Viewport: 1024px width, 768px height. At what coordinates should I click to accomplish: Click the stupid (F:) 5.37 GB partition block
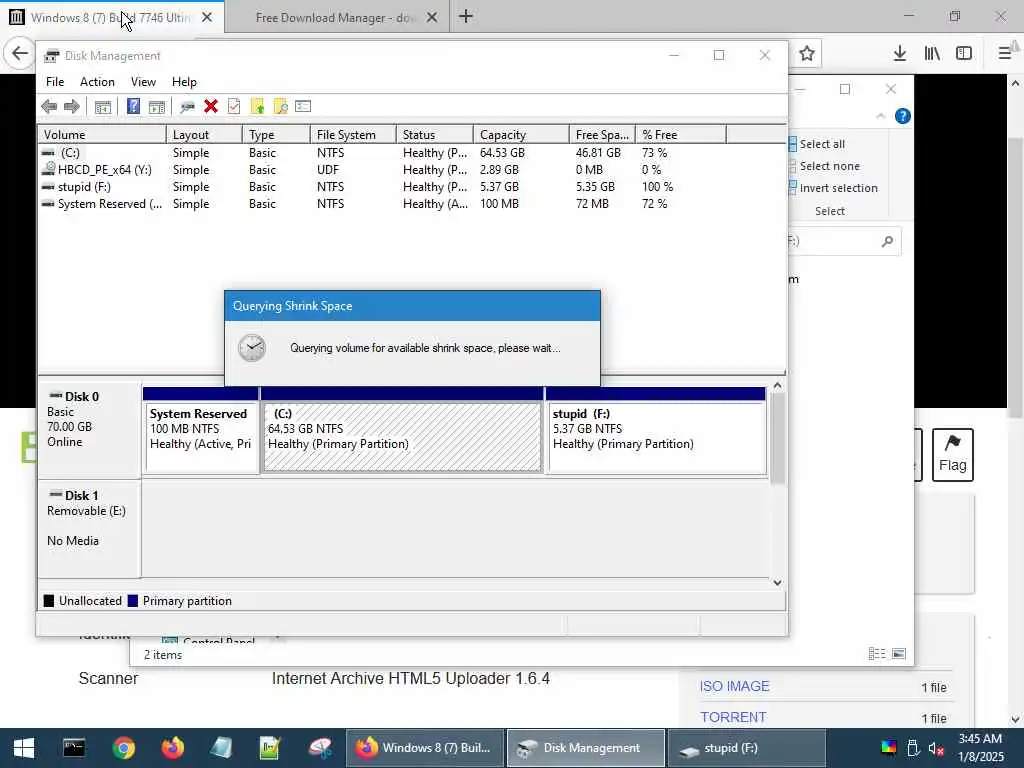pos(656,429)
